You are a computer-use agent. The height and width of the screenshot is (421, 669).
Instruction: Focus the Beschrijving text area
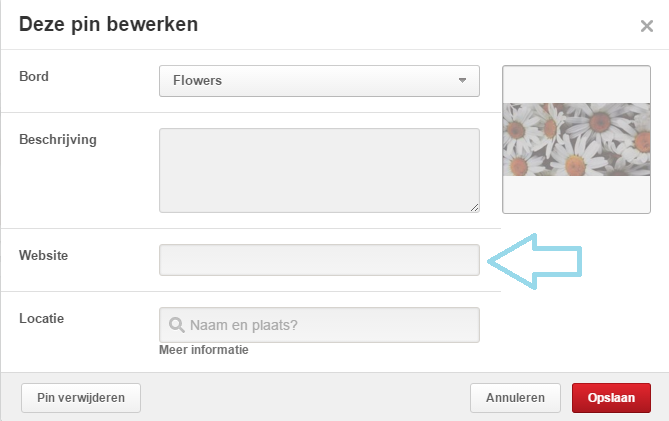click(319, 170)
